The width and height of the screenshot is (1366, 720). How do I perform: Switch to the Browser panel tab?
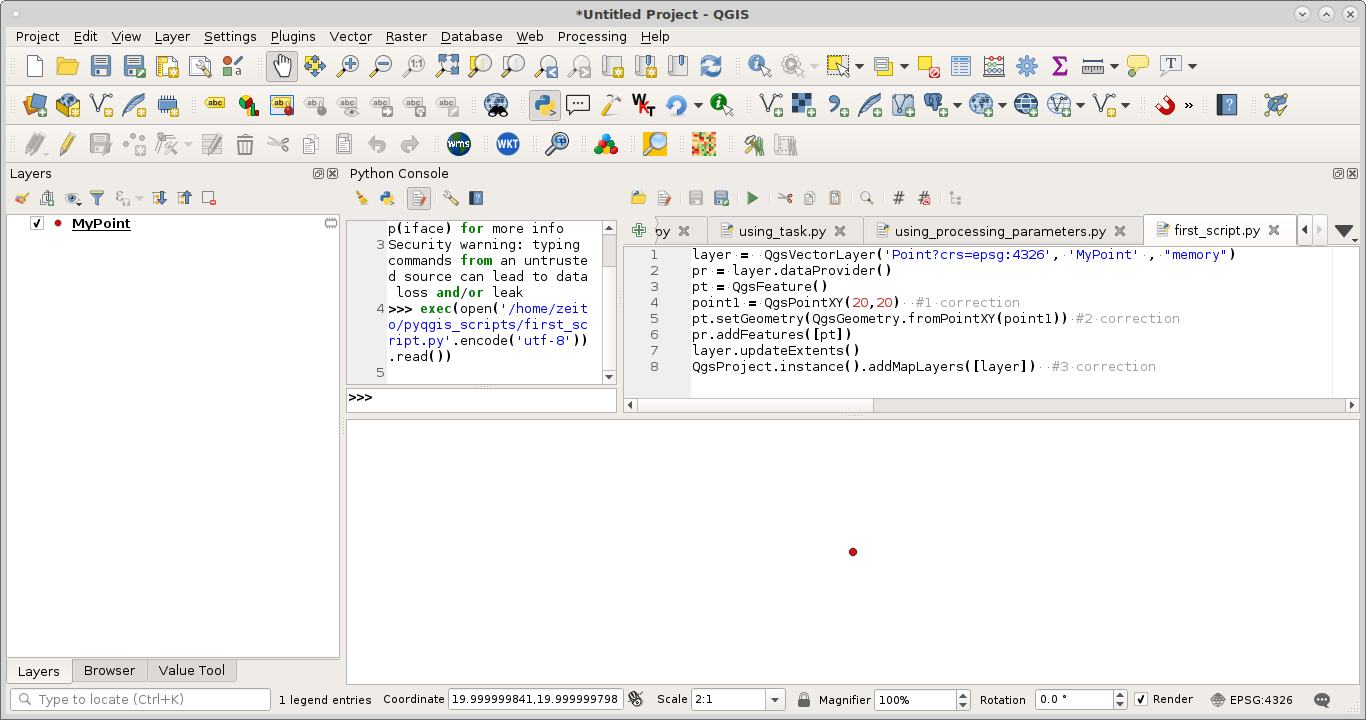[109, 671]
